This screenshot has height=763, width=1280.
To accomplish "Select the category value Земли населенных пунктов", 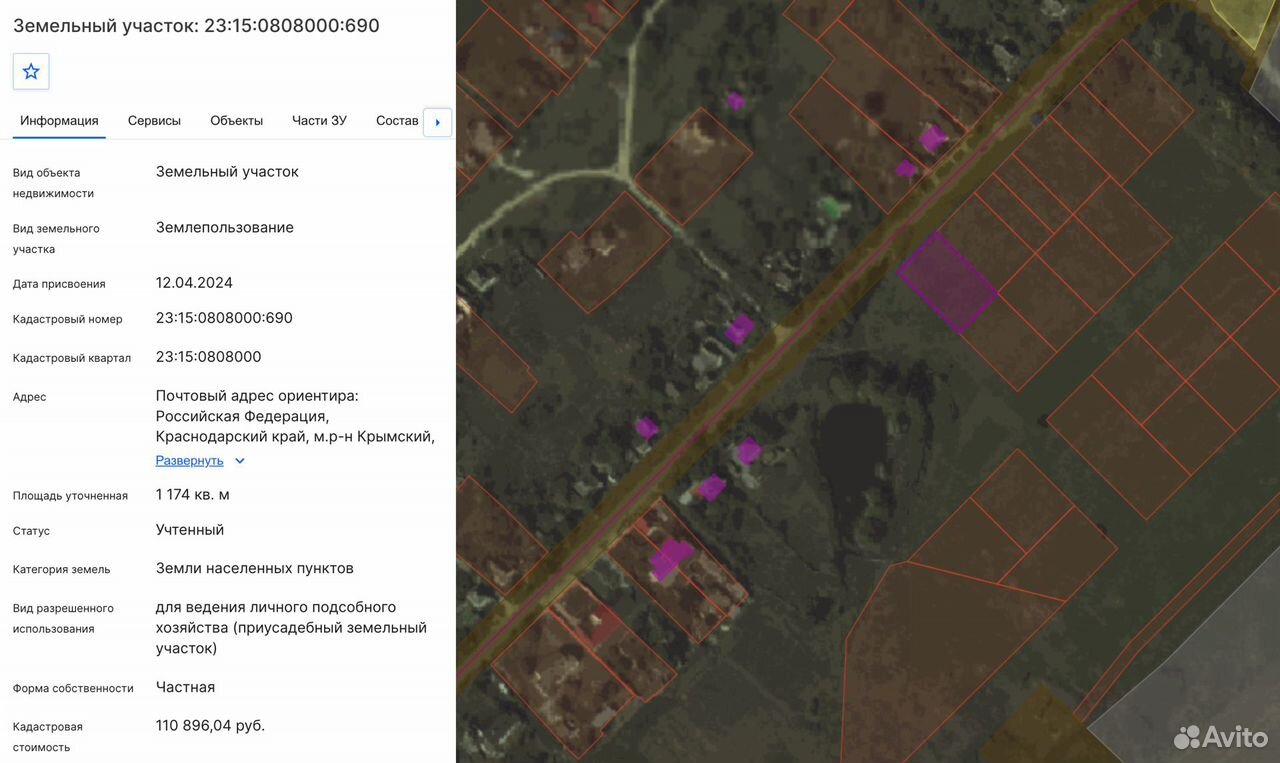I will pos(255,569).
